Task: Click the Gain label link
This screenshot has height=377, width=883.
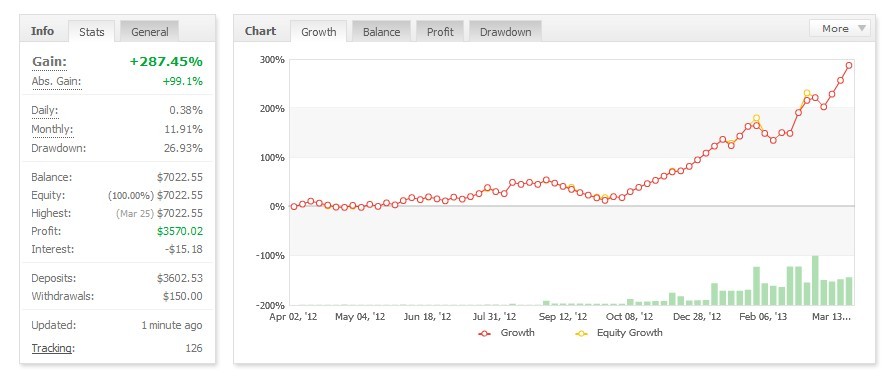Action: point(50,62)
